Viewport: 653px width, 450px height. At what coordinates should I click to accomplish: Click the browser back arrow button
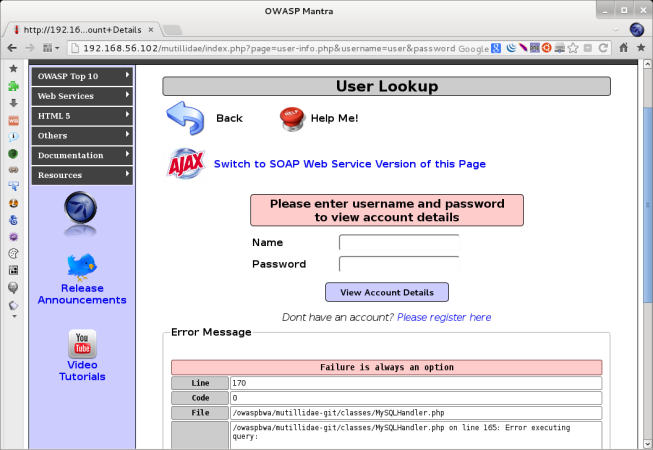12,47
